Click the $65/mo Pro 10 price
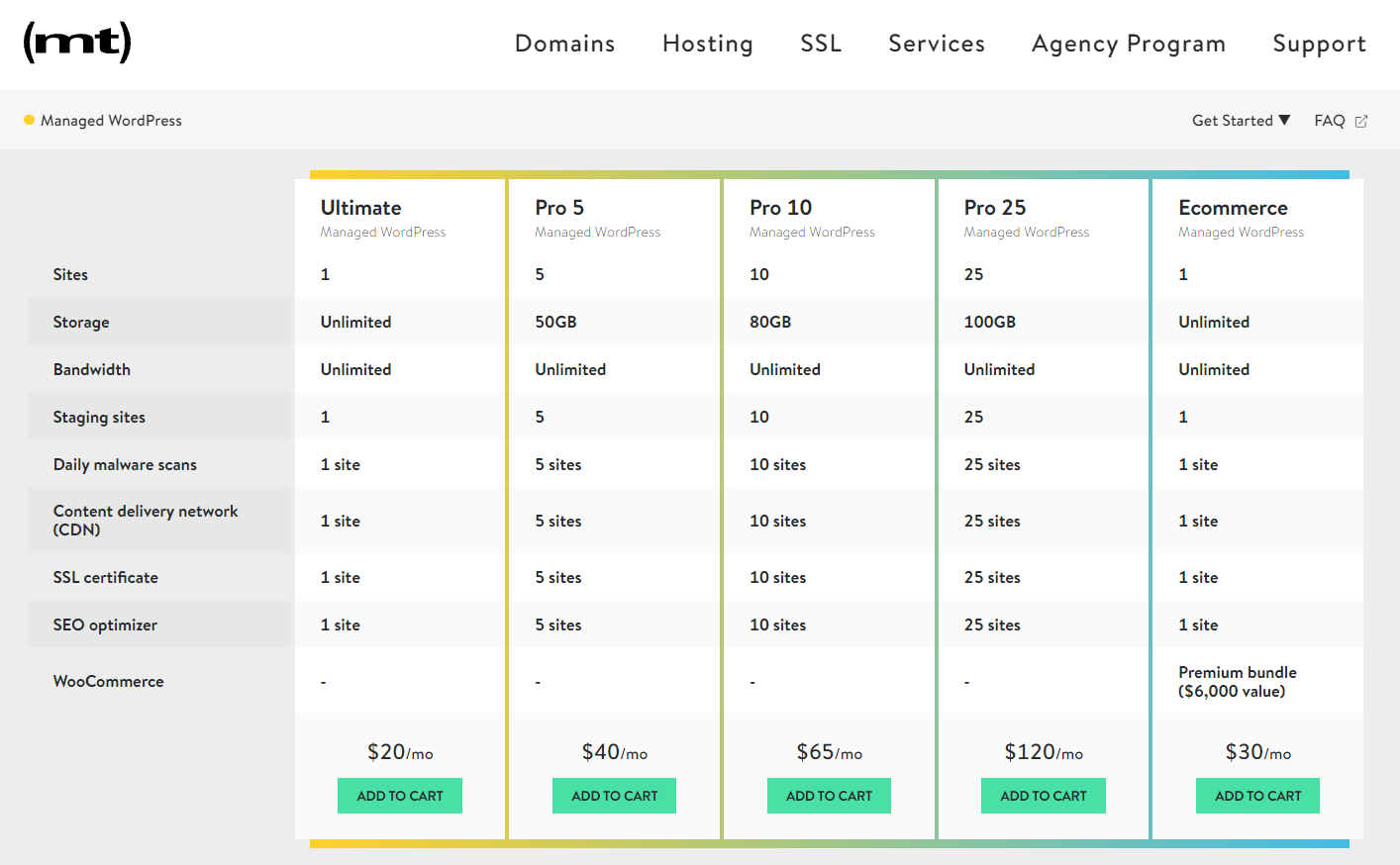This screenshot has width=1400, height=865. pos(828,751)
